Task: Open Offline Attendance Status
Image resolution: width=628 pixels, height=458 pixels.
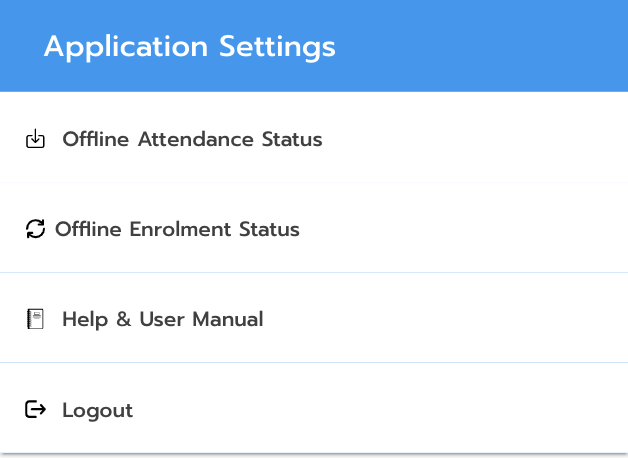Action: (x=192, y=139)
